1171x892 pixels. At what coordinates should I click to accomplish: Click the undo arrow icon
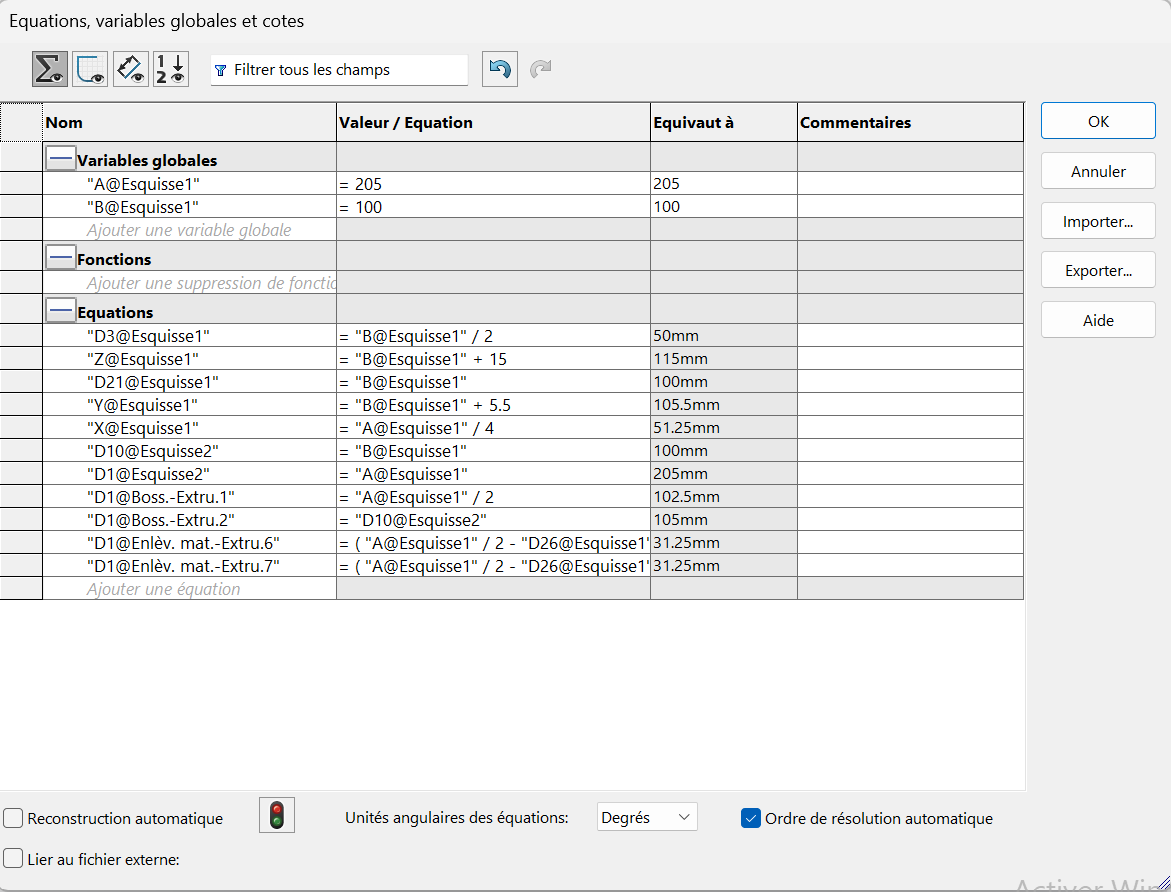coord(500,70)
